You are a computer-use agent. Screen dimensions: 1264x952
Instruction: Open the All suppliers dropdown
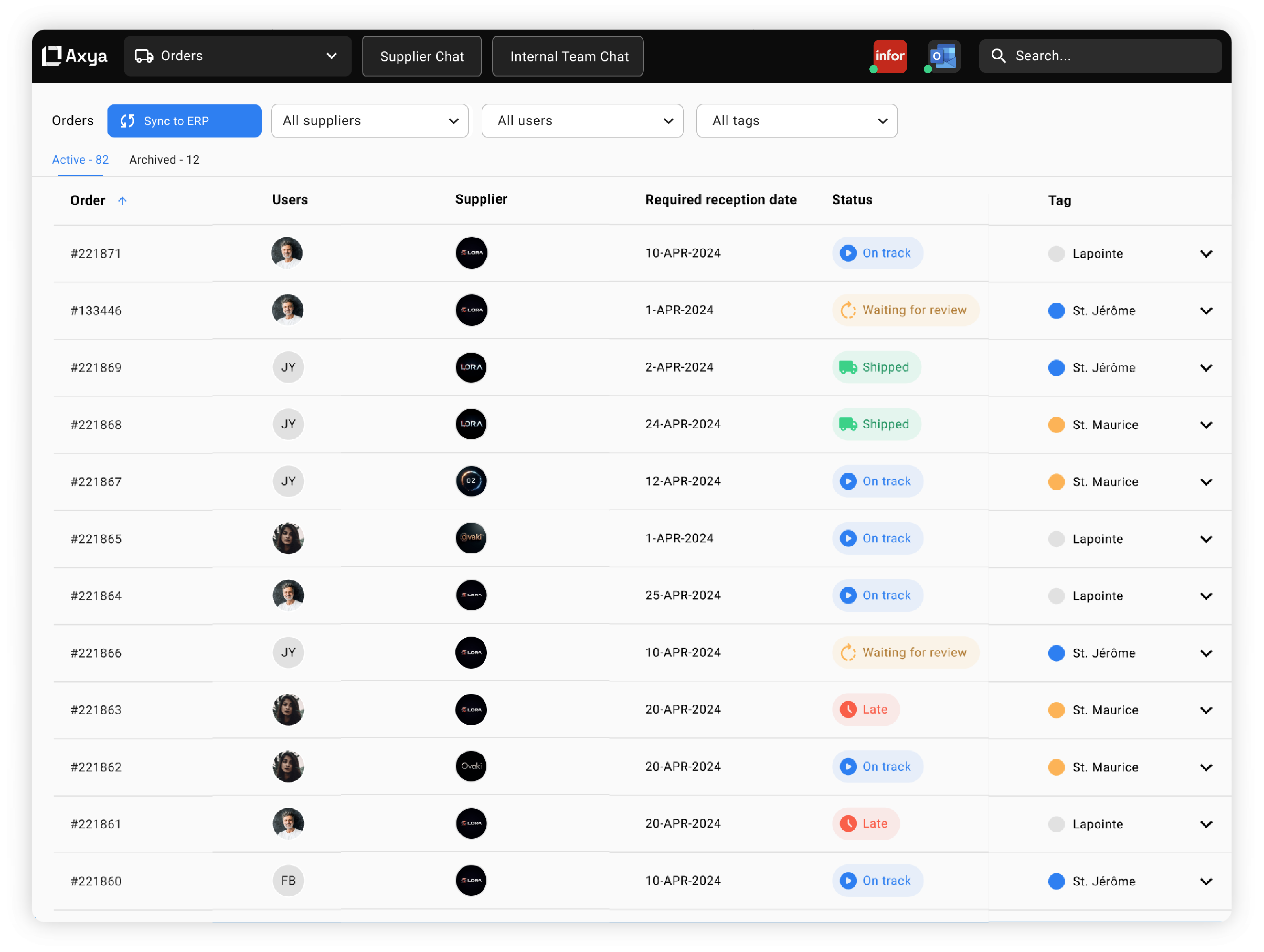(370, 120)
